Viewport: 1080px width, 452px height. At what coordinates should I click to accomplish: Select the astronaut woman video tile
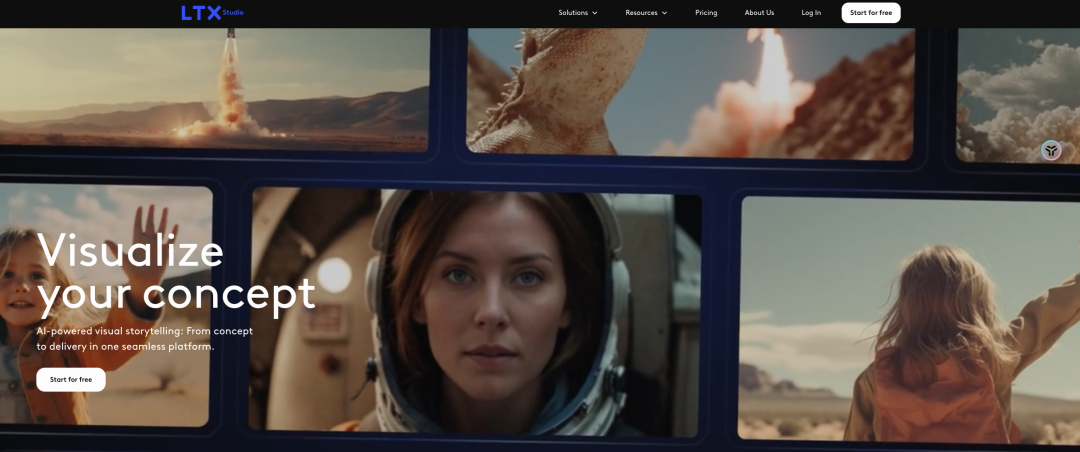click(x=475, y=311)
